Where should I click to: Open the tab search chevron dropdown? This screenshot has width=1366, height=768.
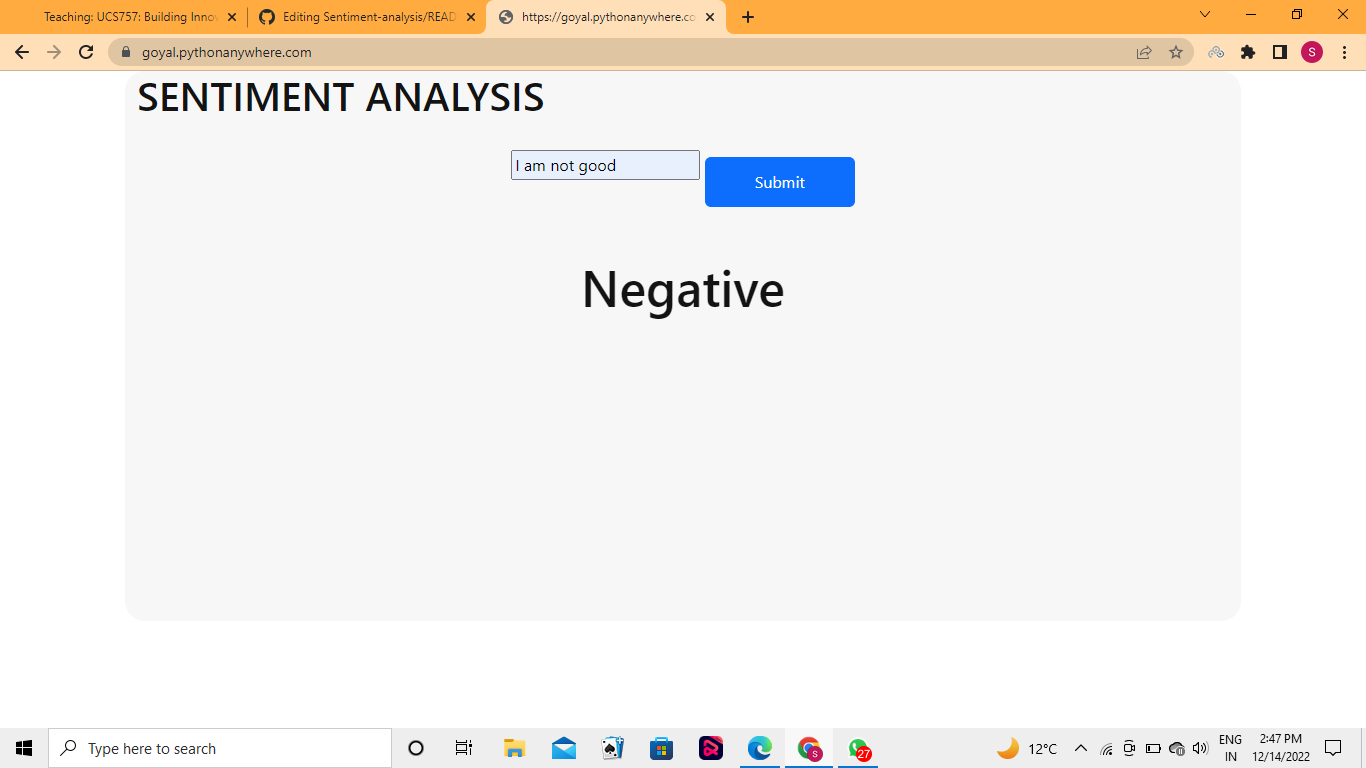(1204, 15)
